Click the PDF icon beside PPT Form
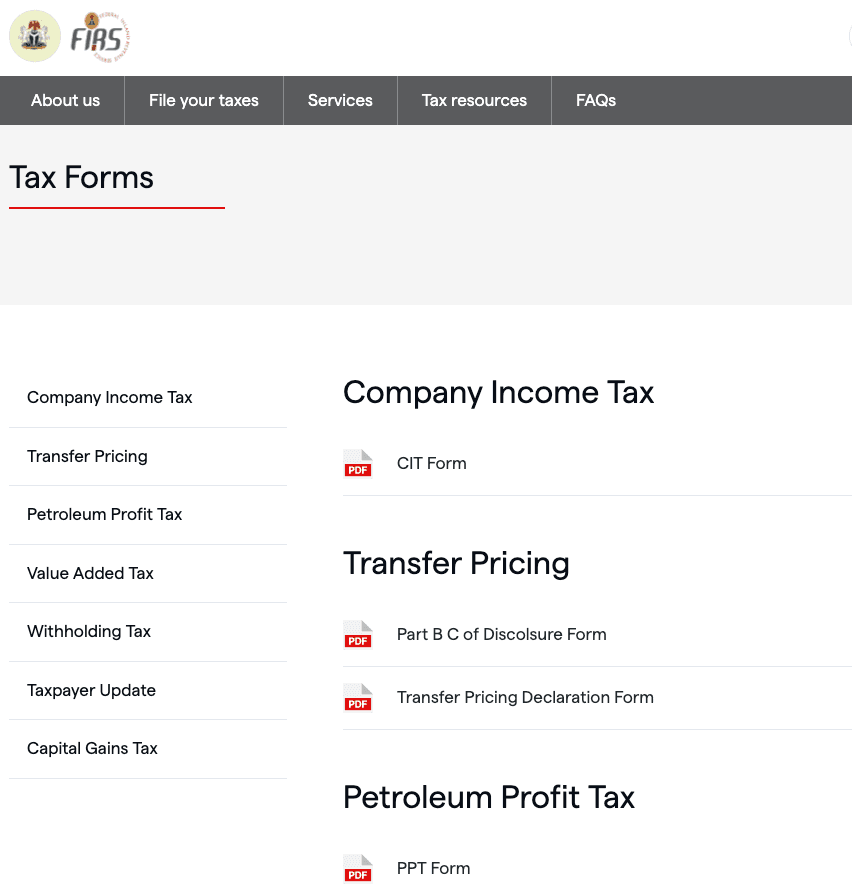 click(x=358, y=869)
